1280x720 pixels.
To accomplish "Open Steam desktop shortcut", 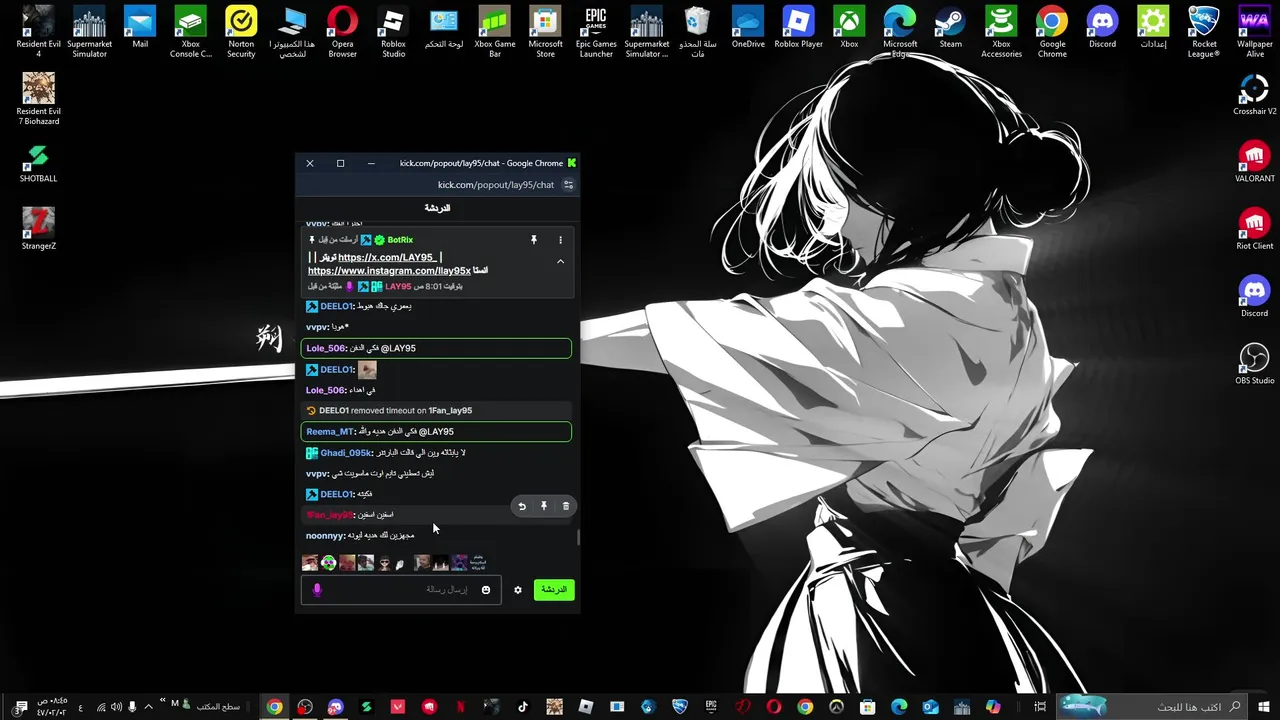I will (x=950, y=27).
